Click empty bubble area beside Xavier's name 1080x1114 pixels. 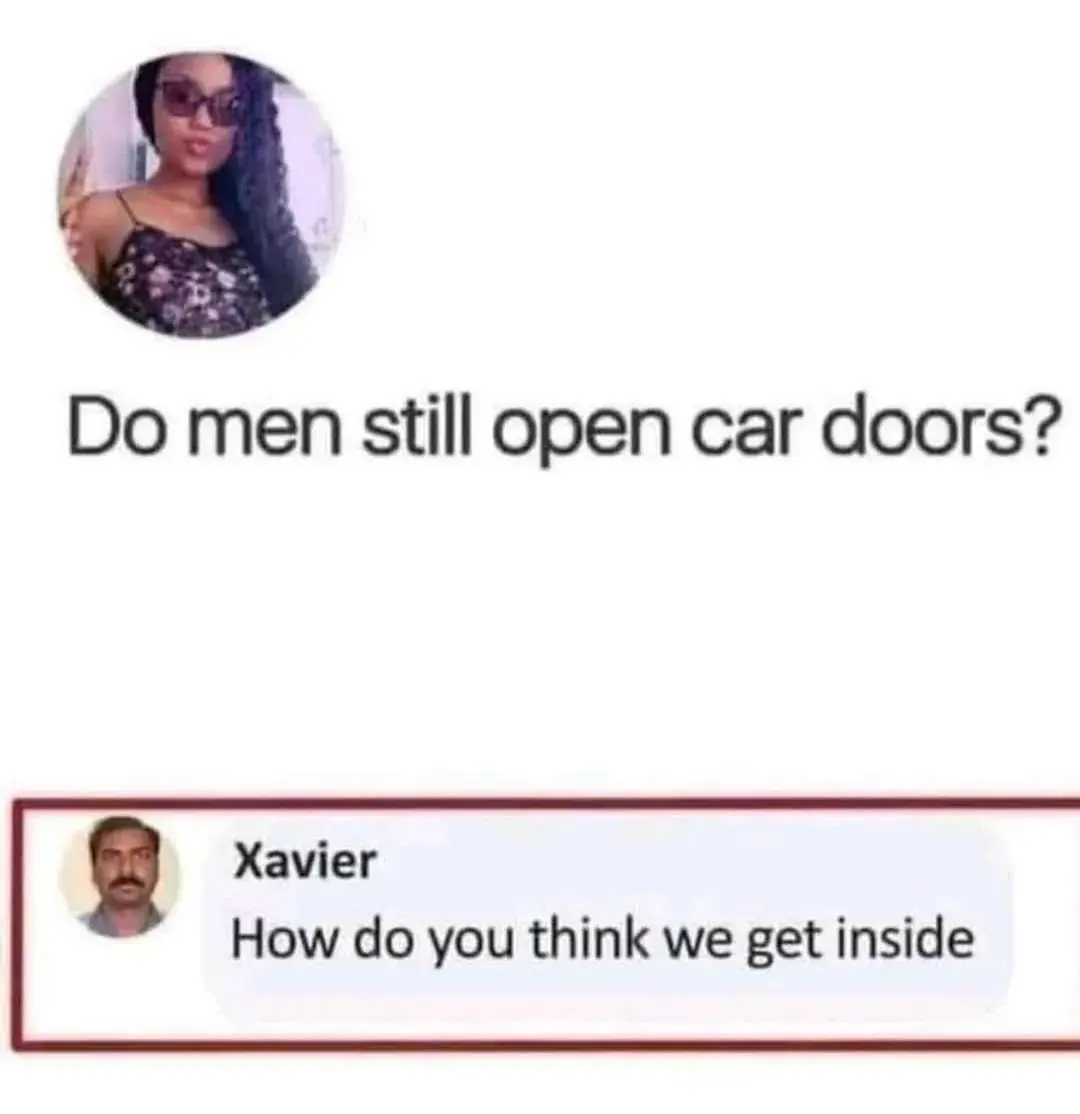[675, 861]
